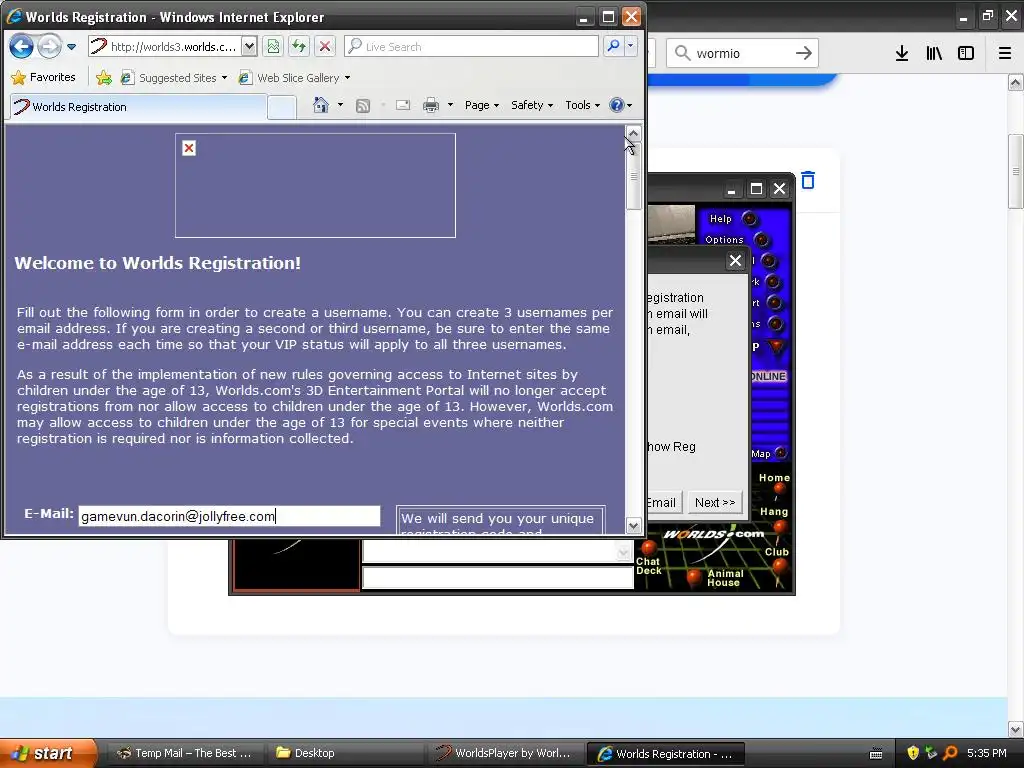Screen dimensions: 1024x768
Task: Open Web Slice Gallery link
Action: 294,78
